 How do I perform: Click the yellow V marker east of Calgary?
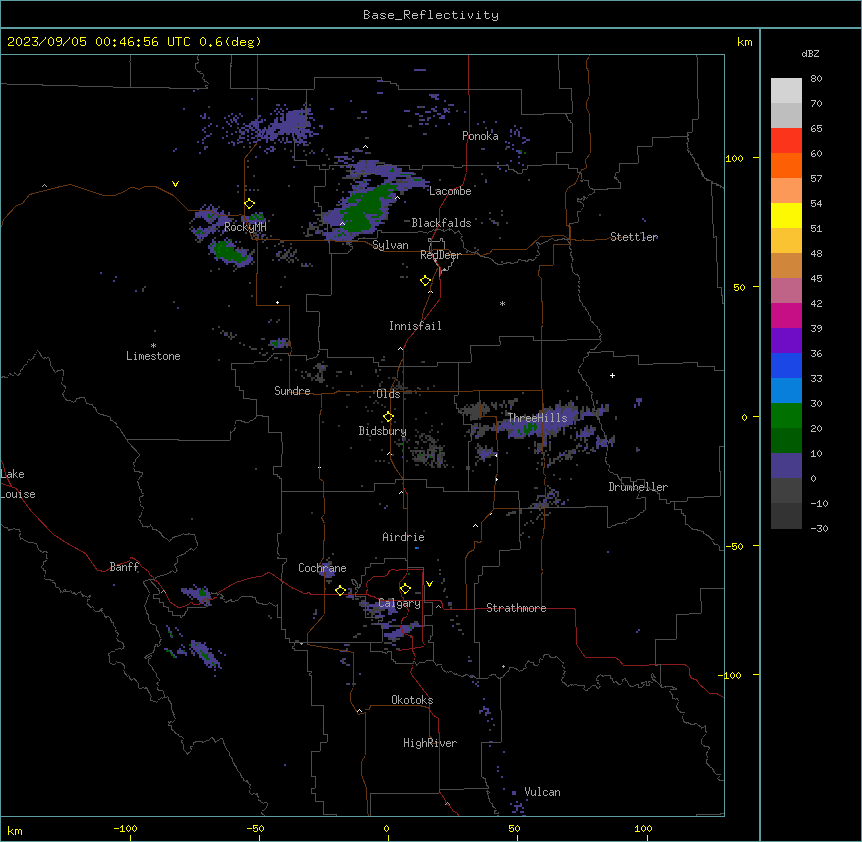(x=429, y=584)
